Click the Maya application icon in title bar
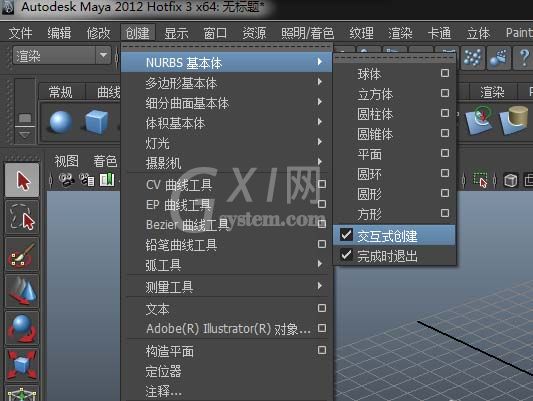Screen dimensions: 533x401 (7, 7)
